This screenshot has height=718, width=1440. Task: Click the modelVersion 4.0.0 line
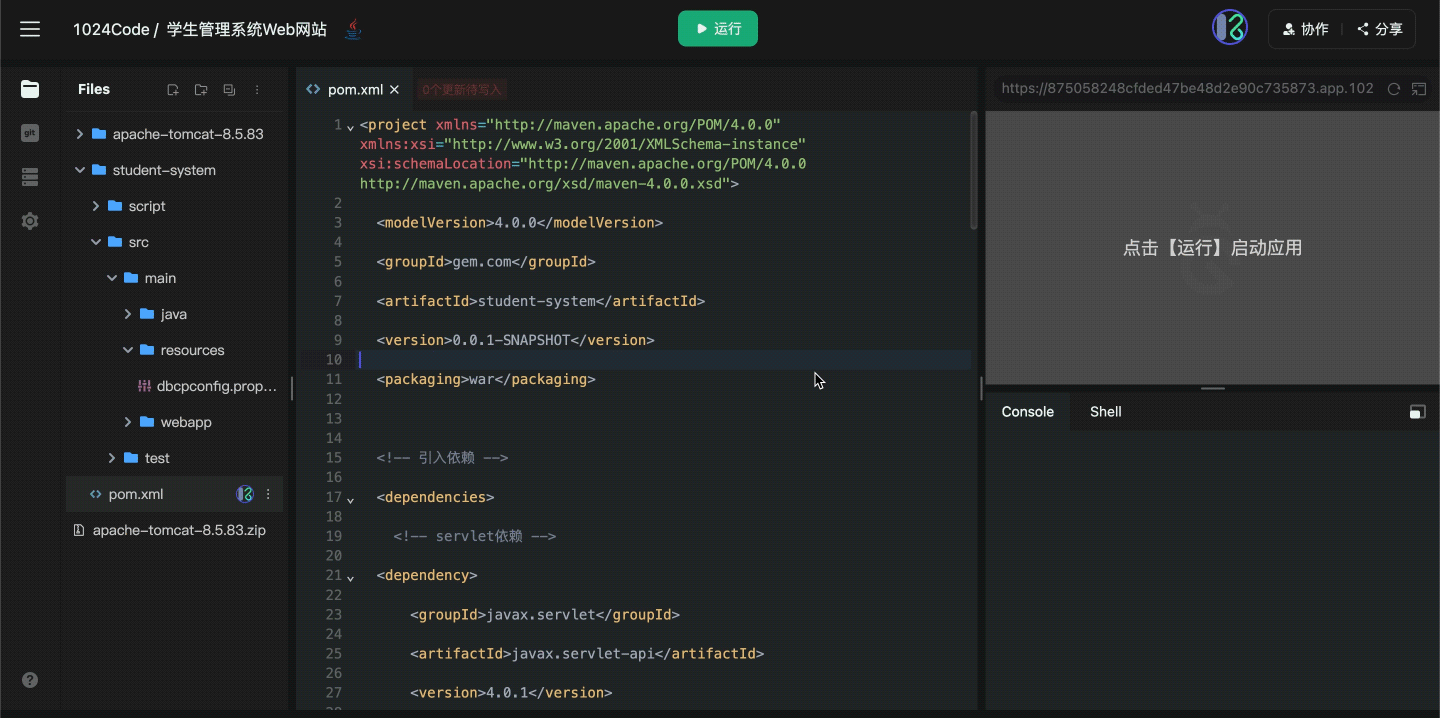click(x=520, y=223)
